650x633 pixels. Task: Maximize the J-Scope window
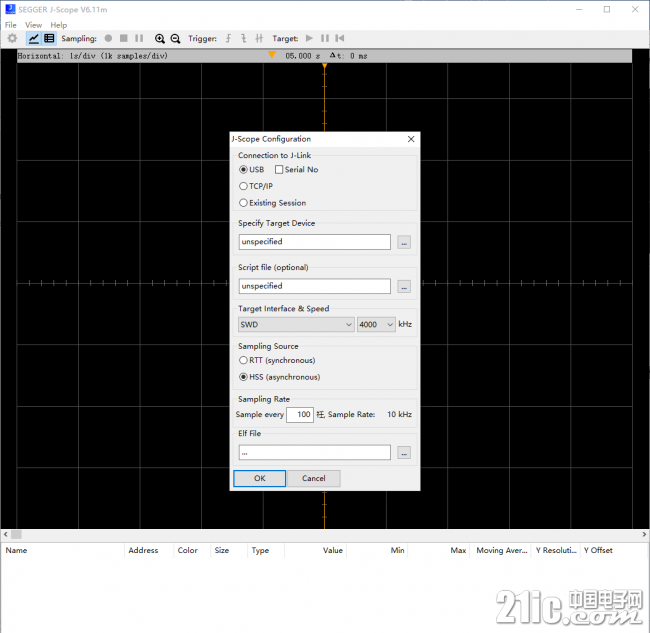(x=607, y=9)
